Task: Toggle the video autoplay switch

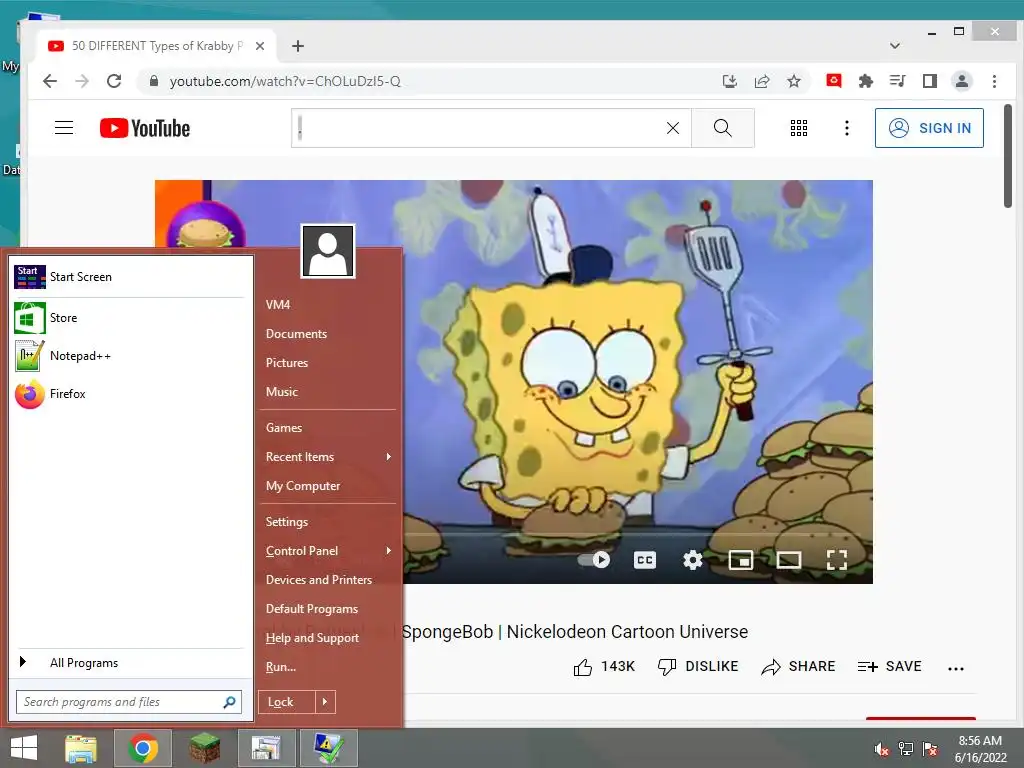Action: pos(594,560)
